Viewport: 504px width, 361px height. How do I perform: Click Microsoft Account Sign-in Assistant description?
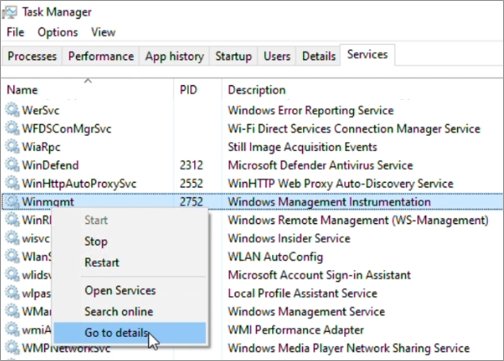[x=319, y=275]
